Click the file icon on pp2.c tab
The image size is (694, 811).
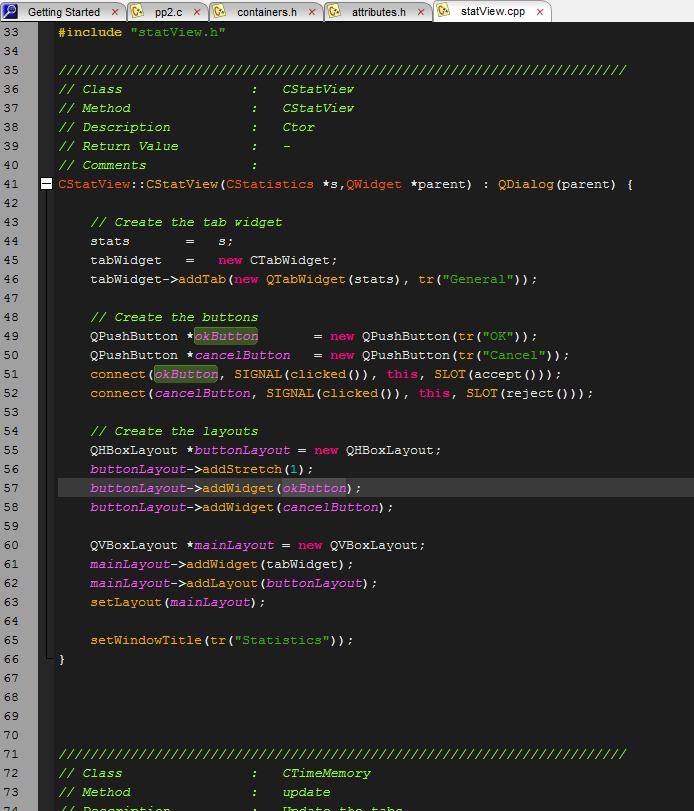136,12
